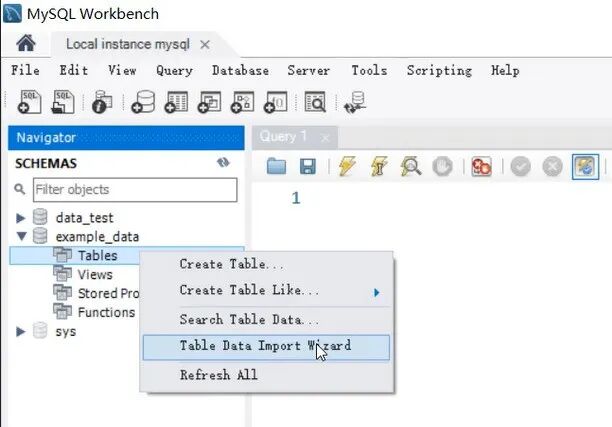Create a new SQL tab icon
The height and width of the screenshot is (427, 612).
pos(30,102)
